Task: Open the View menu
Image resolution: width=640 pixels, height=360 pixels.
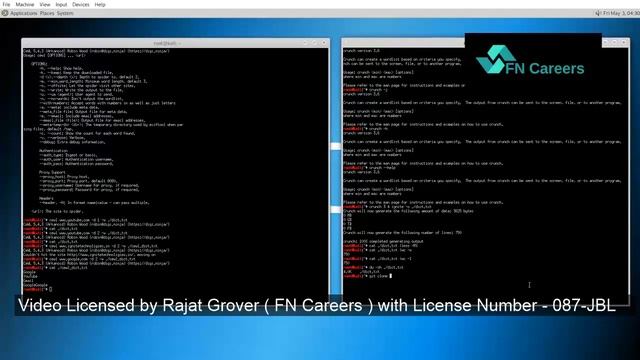Action: pyautogui.click(x=45, y=4)
